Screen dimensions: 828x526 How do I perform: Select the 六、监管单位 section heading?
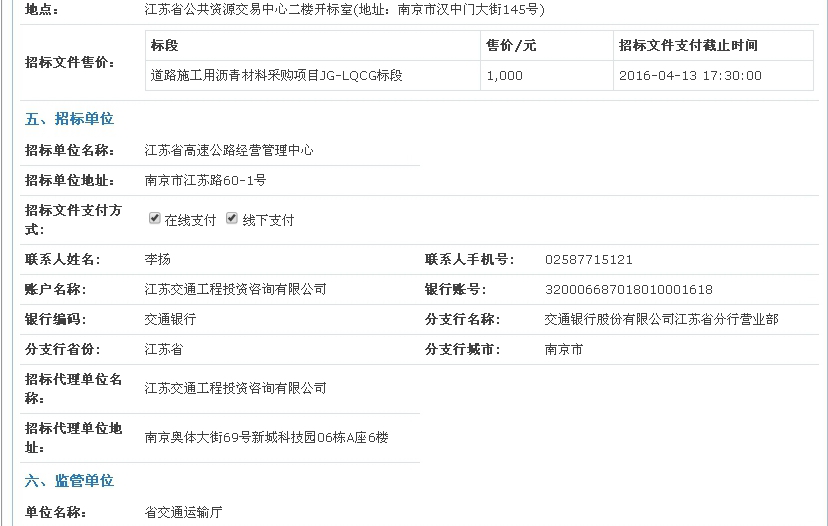pyautogui.click(x=69, y=481)
